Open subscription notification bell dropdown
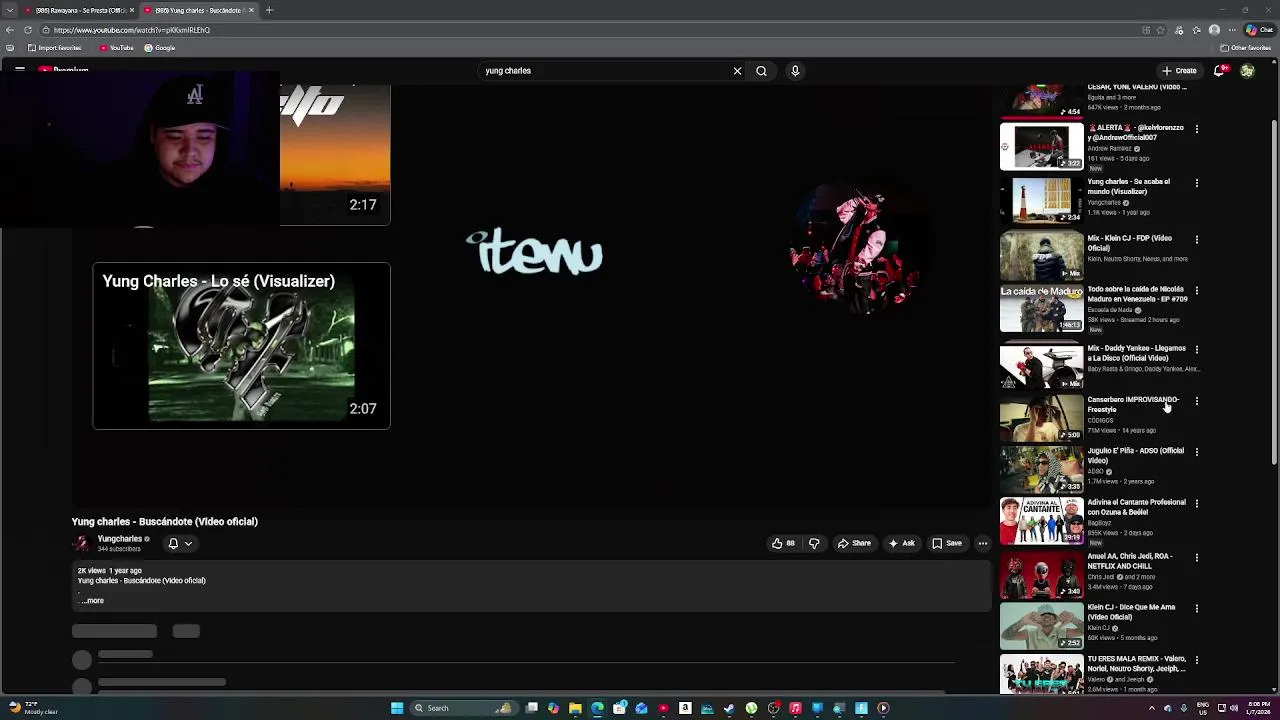This screenshot has height=720, width=1280. (x=180, y=543)
